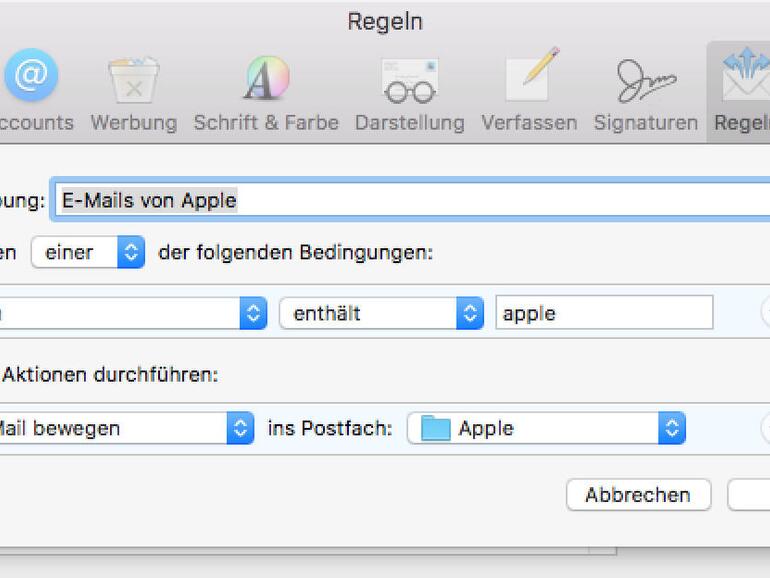Image resolution: width=770 pixels, height=578 pixels.
Task: Open the Accounts preferences icon
Action: click(x=31, y=75)
